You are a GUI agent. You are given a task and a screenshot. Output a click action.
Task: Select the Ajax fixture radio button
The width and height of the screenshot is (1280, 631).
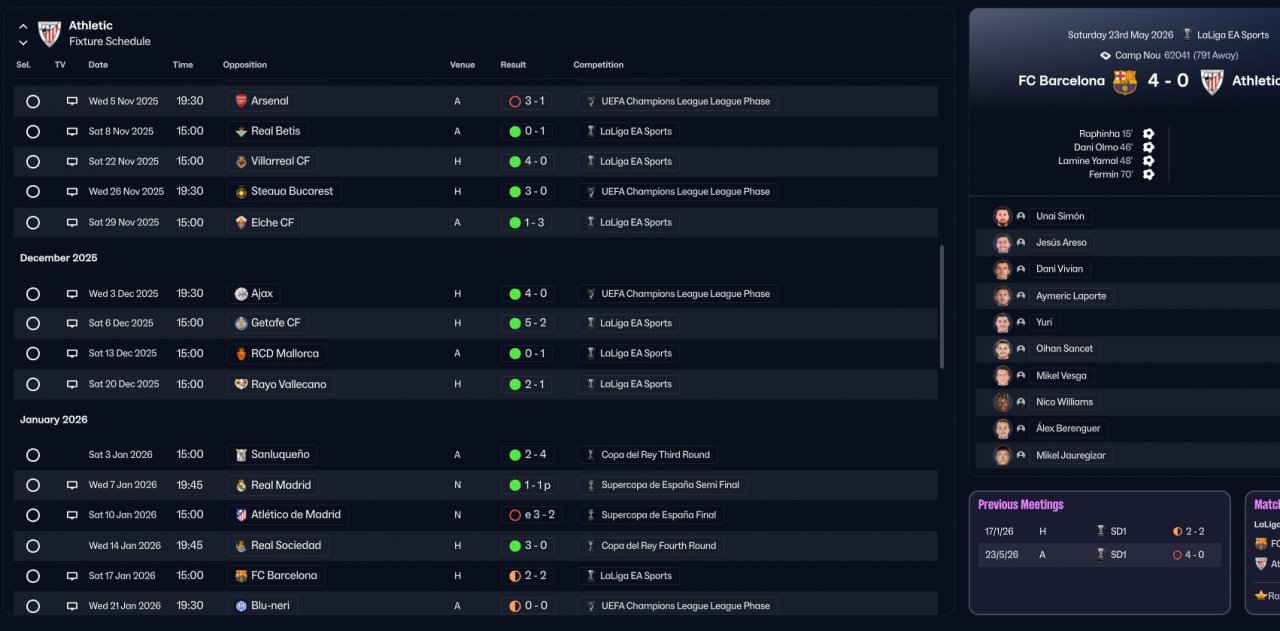point(33,294)
